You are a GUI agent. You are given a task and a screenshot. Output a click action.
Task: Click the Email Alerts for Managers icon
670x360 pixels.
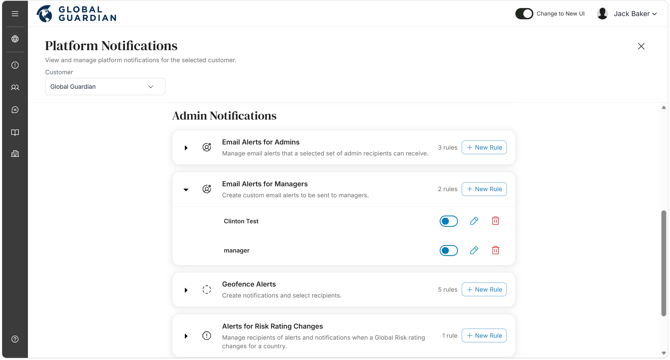tap(206, 189)
